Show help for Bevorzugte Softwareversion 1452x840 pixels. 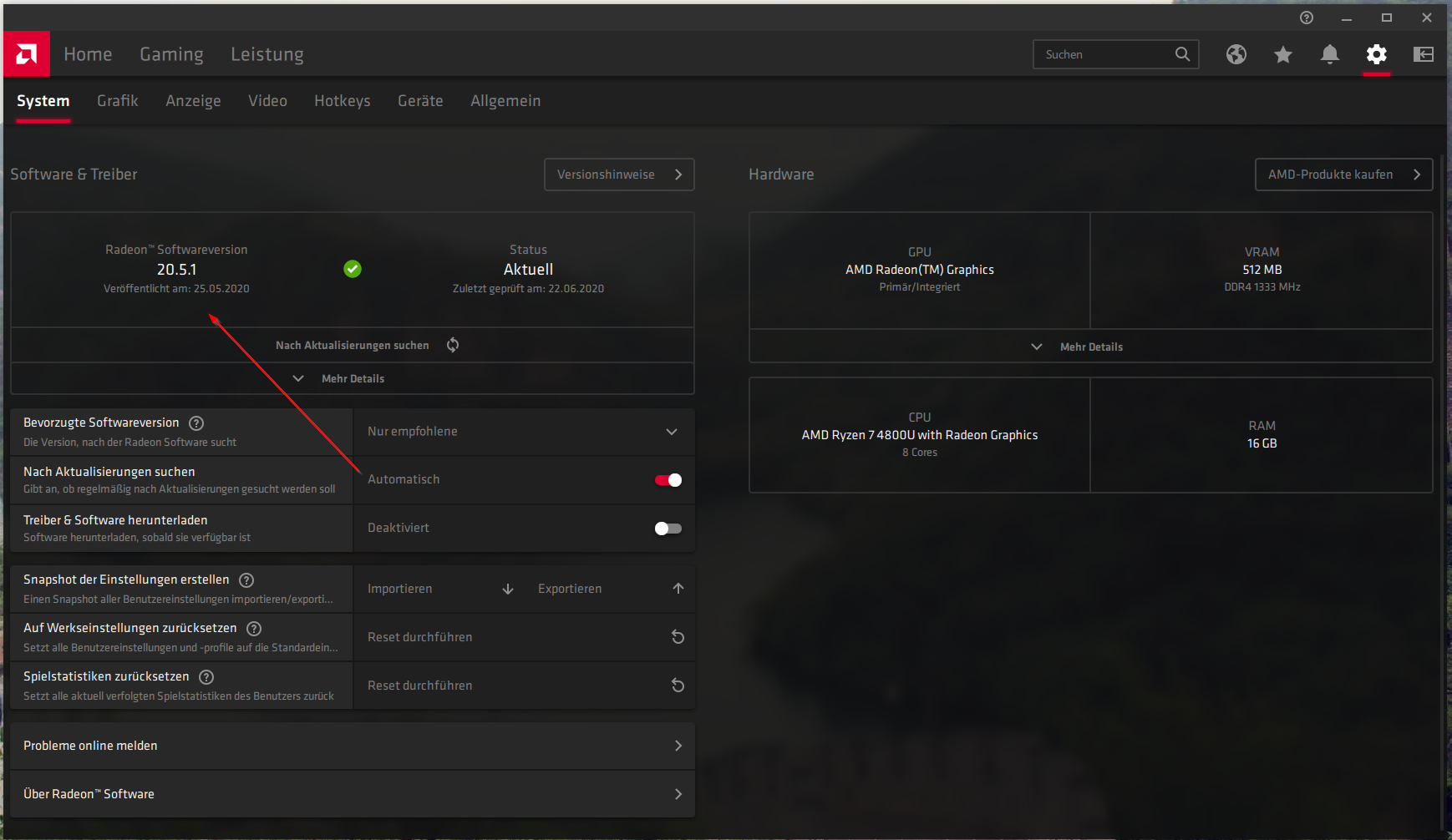[196, 423]
